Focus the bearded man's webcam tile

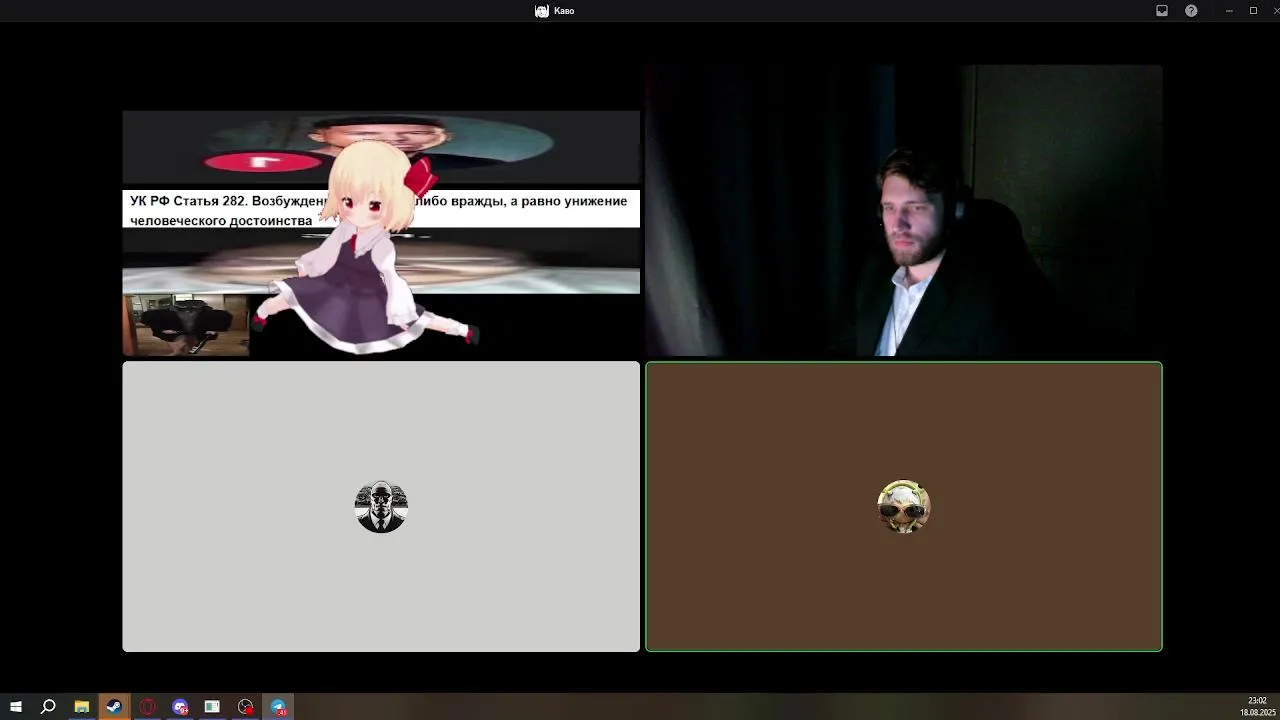click(904, 211)
